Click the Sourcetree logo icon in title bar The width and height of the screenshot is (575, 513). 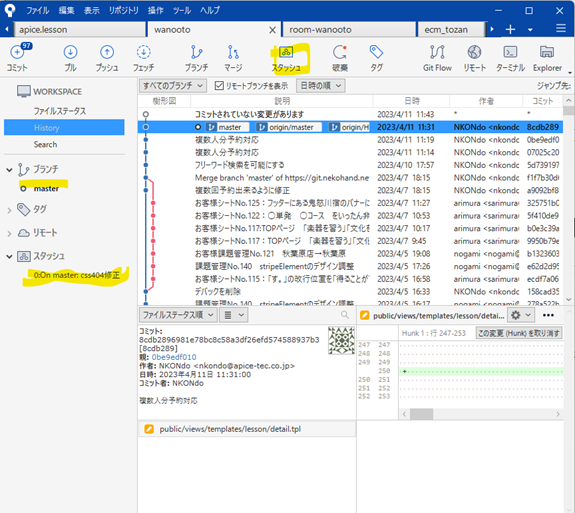(10, 10)
